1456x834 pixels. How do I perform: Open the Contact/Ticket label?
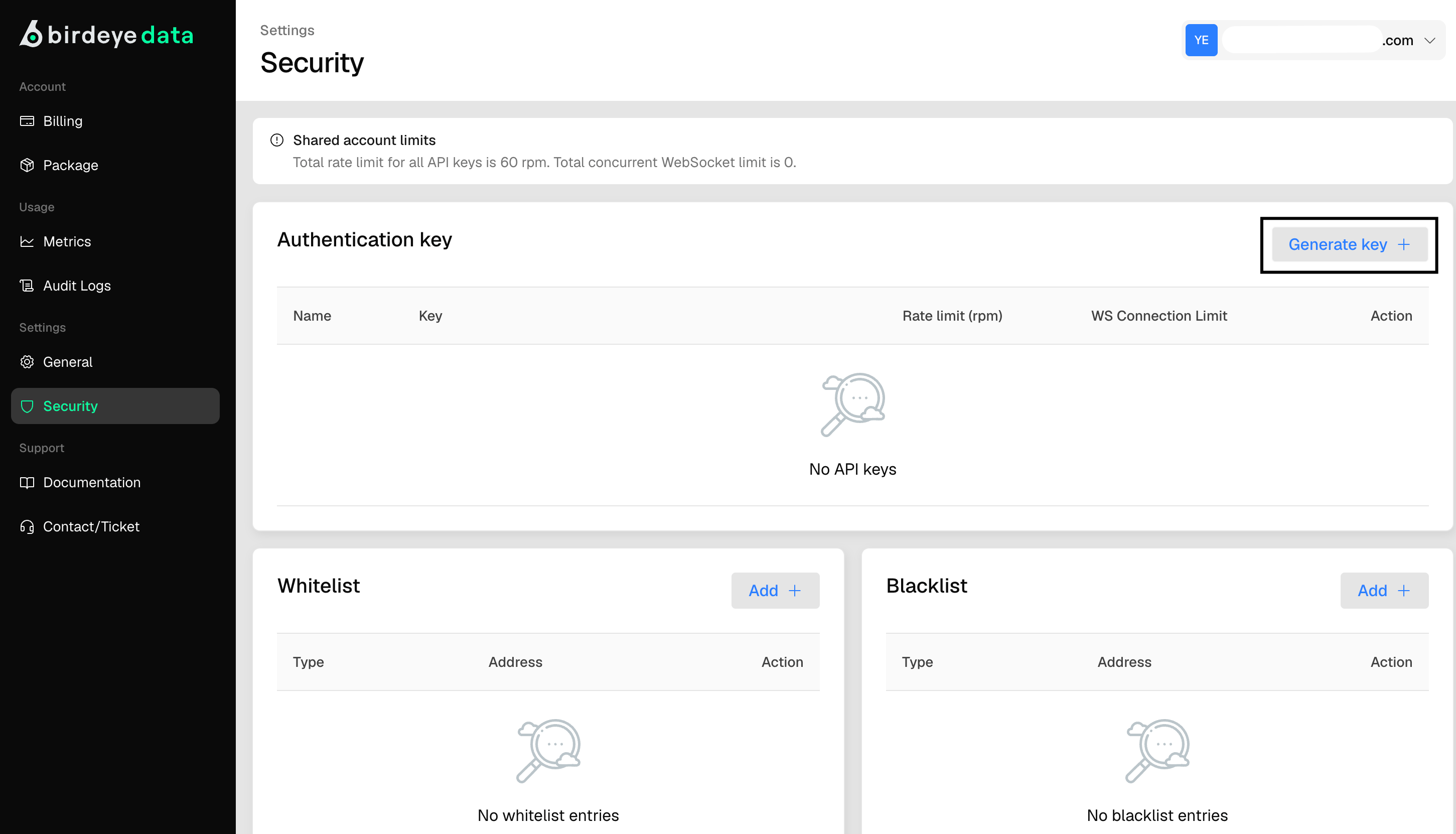(91, 526)
